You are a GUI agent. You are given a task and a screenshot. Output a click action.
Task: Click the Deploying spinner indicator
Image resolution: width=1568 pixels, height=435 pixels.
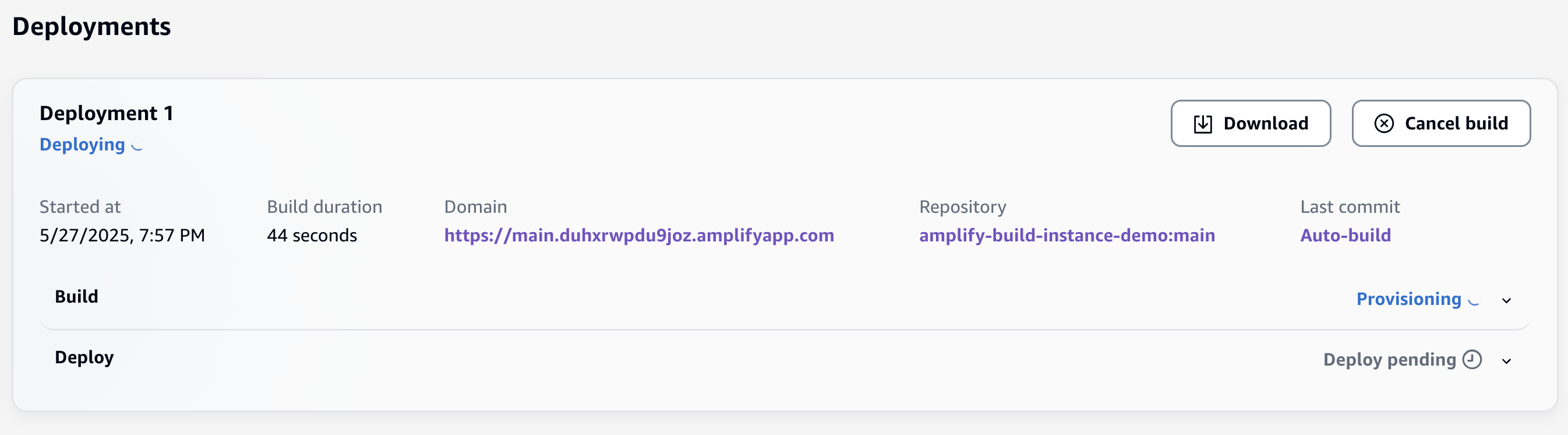[x=137, y=146]
